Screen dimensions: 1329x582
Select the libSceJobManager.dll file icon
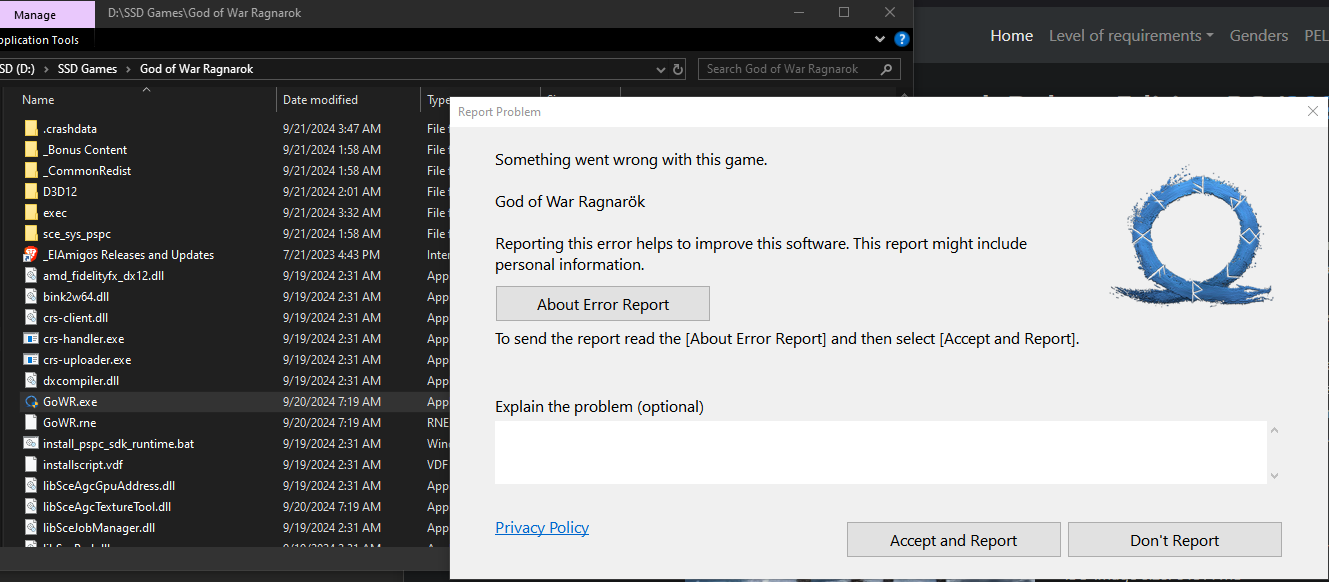[30, 528]
